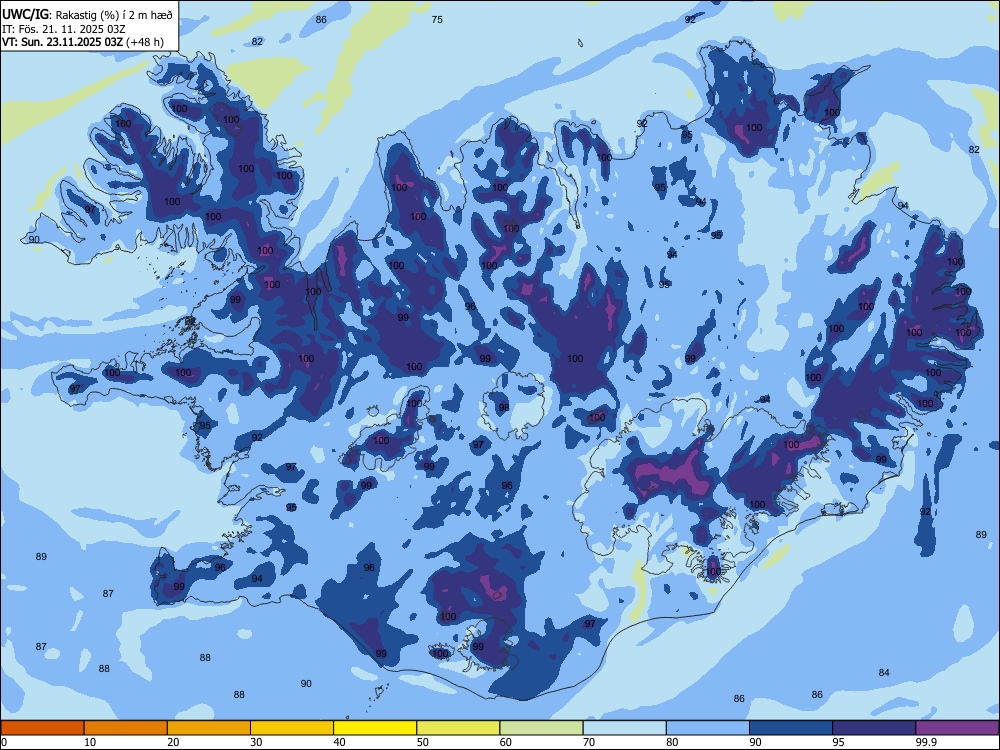Click the legend scale label '60'
This screenshot has width=1000, height=750.
[506, 742]
